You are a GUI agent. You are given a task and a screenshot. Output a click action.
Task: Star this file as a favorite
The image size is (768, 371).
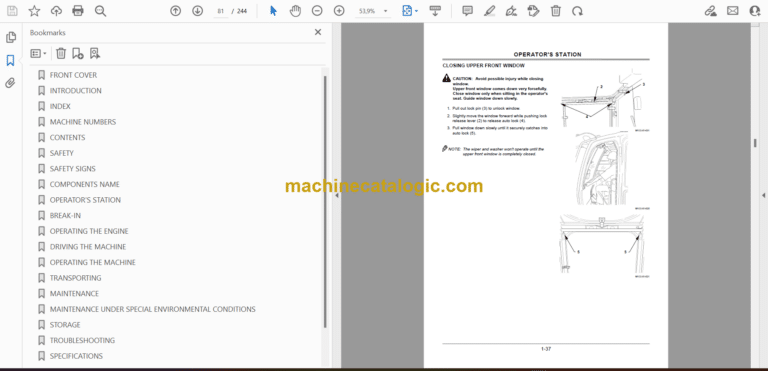pos(34,11)
